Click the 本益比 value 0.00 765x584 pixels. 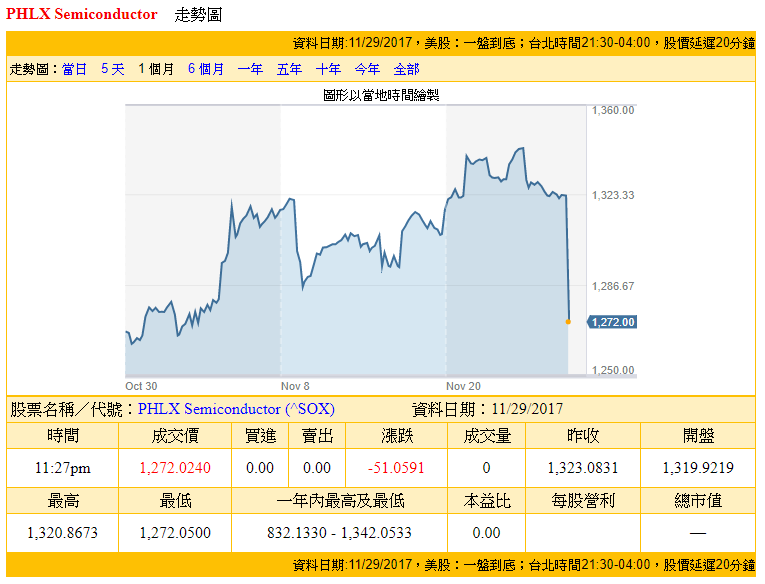(x=486, y=533)
